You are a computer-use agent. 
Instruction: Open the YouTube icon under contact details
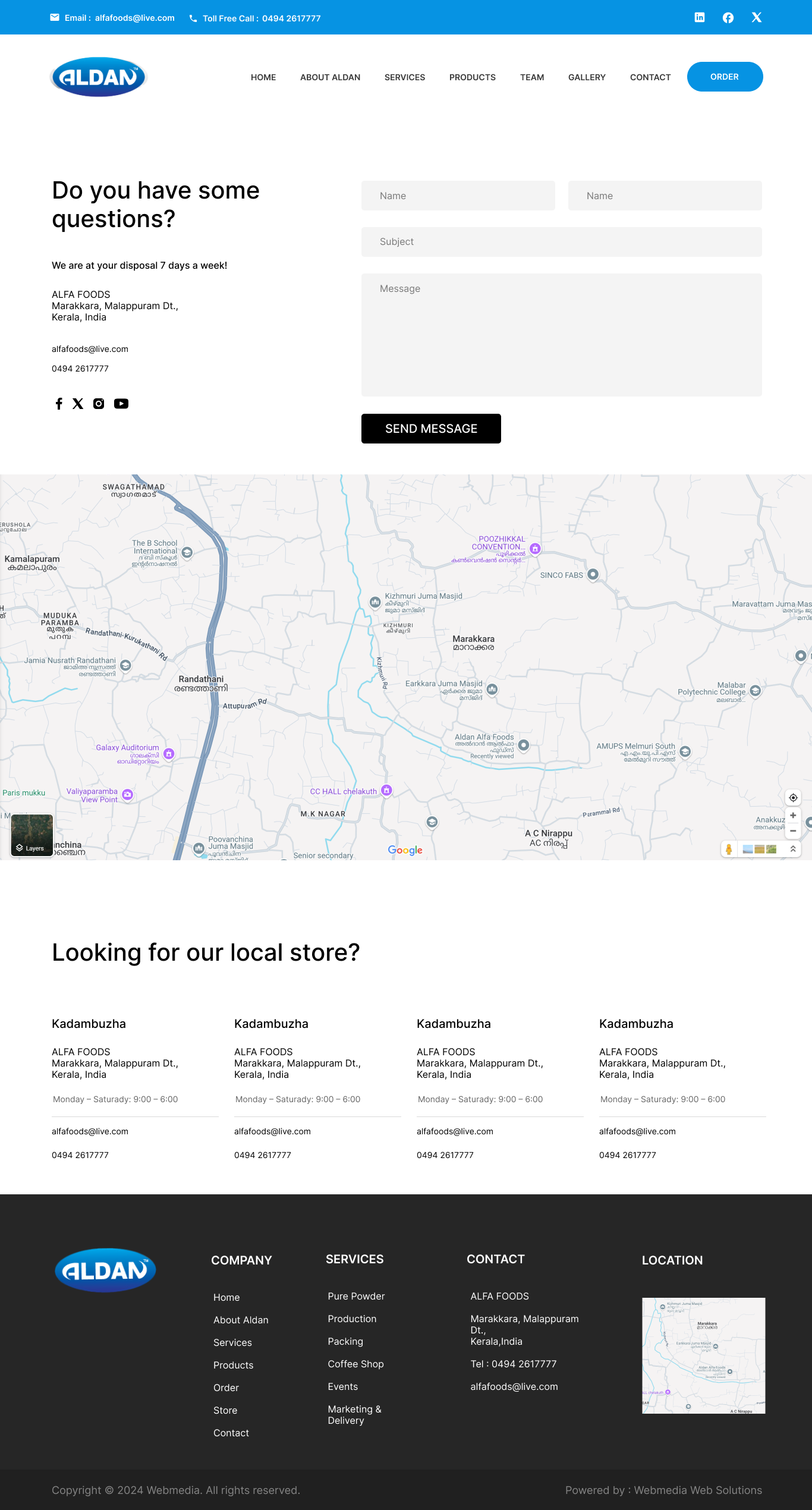[x=121, y=404]
